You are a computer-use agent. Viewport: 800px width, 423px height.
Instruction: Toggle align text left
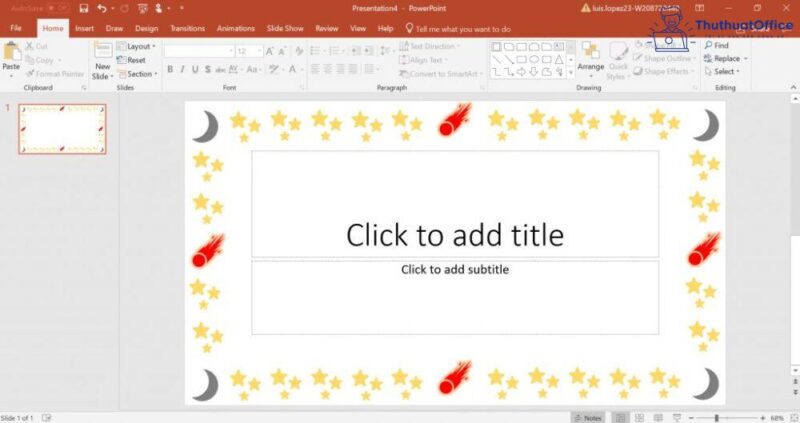pos(315,69)
